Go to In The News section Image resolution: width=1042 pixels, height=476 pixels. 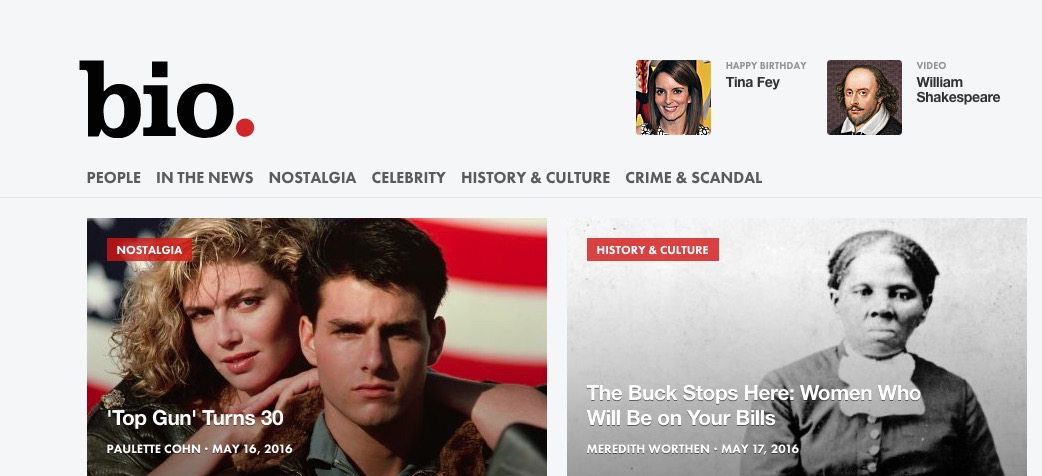pyautogui.click(x=205, y=178)
